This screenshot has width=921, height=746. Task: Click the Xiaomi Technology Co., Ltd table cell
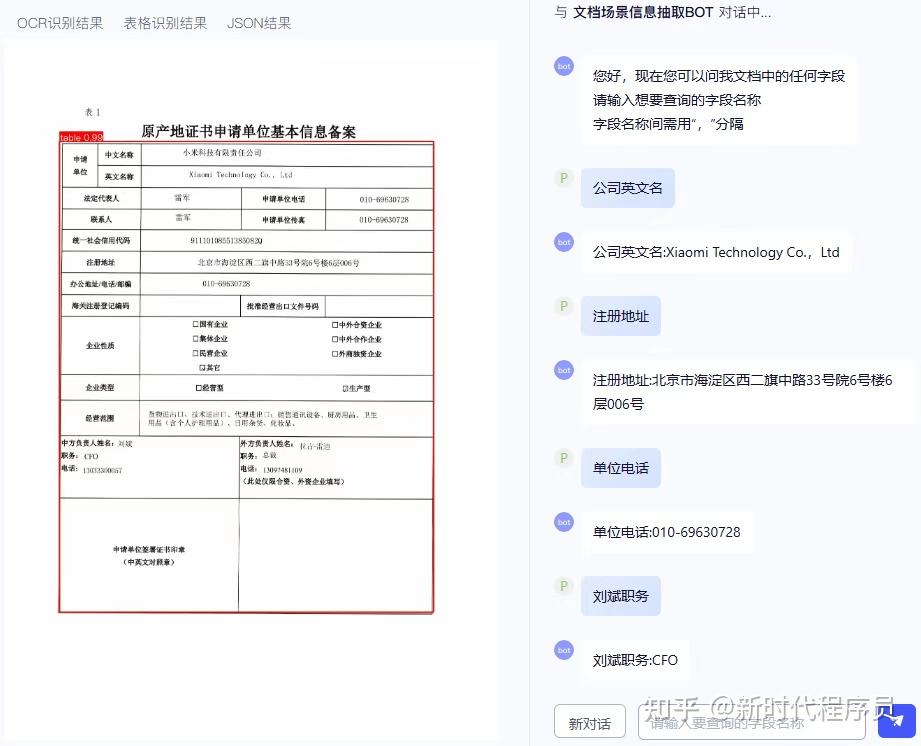tap(287, 176)
